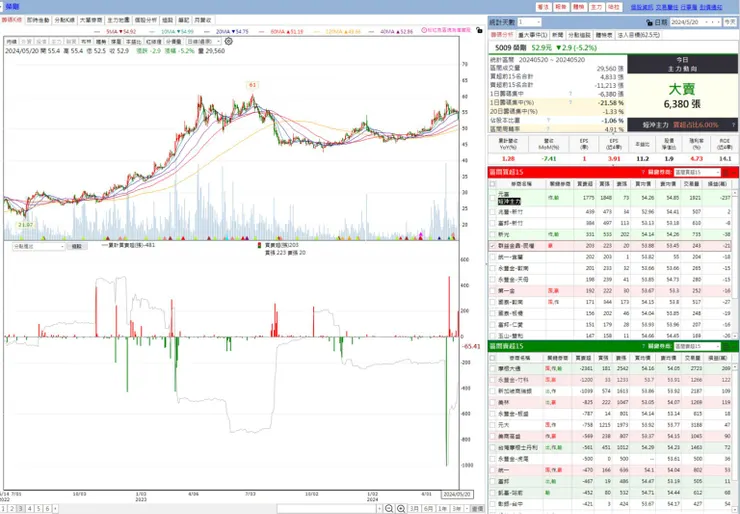Image resolution: width=740 pixels, height=514 pixels.
Task: Open the 統計天數 dropdown
Action: 529,22
